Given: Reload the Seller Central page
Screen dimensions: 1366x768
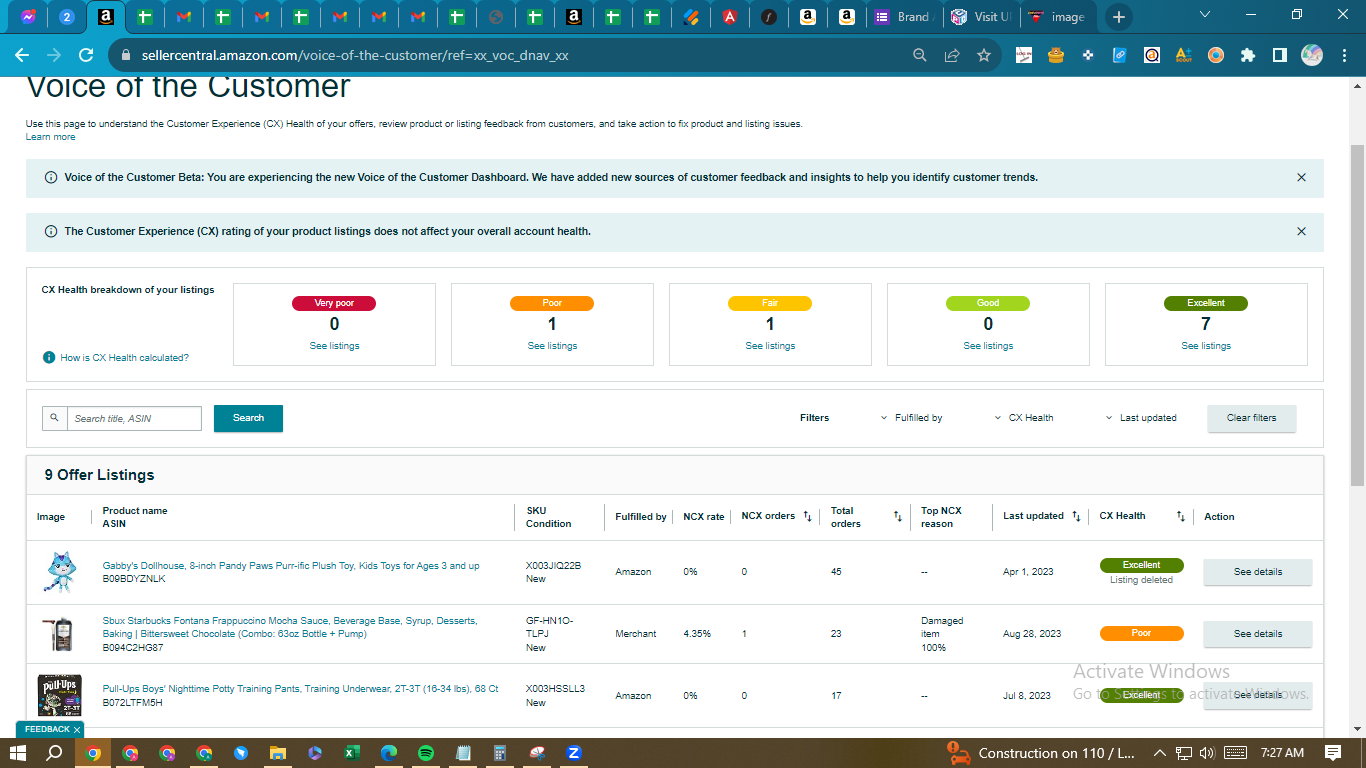Looking at the screenshot, I should click(x=86, y=56).
